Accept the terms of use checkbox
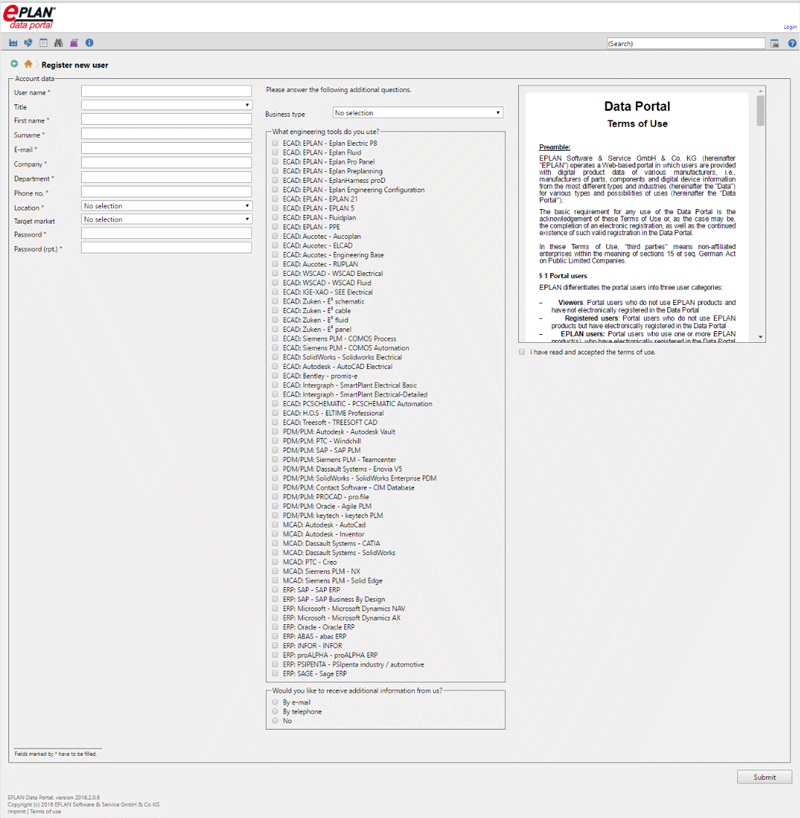This screenshot has width=800, height=818. (522, 352)
